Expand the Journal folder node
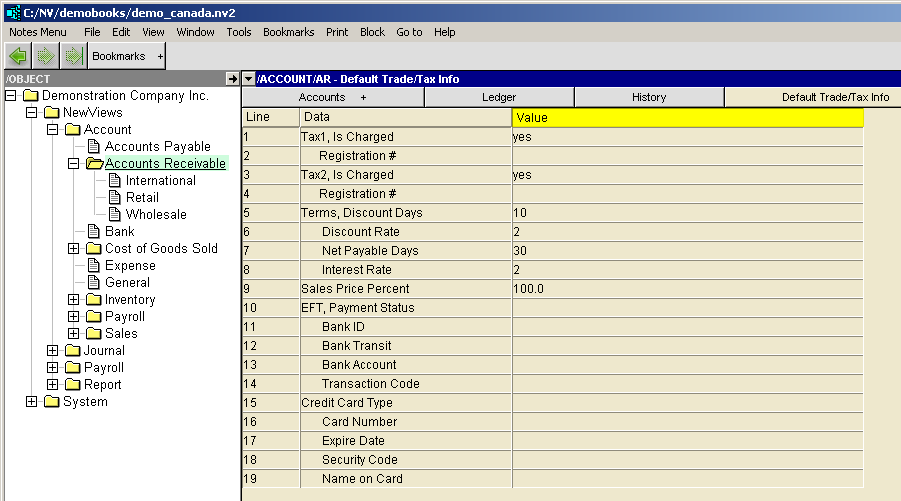Image resolution: width=901 pixels, height=501 pixels. [52, 351]
